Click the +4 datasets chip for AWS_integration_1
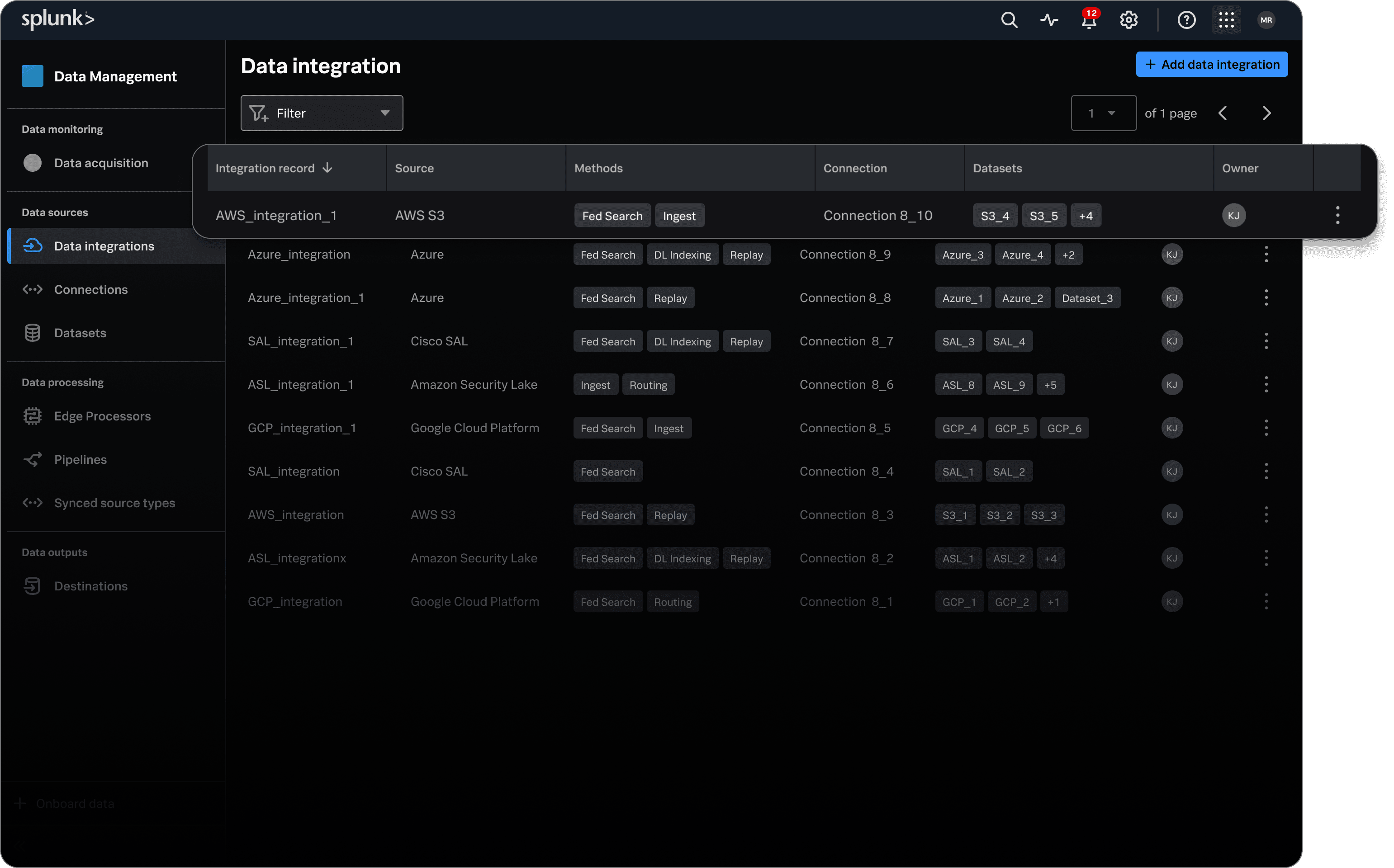This screenshot has width=1394, height=868. tap(1086, 216)
